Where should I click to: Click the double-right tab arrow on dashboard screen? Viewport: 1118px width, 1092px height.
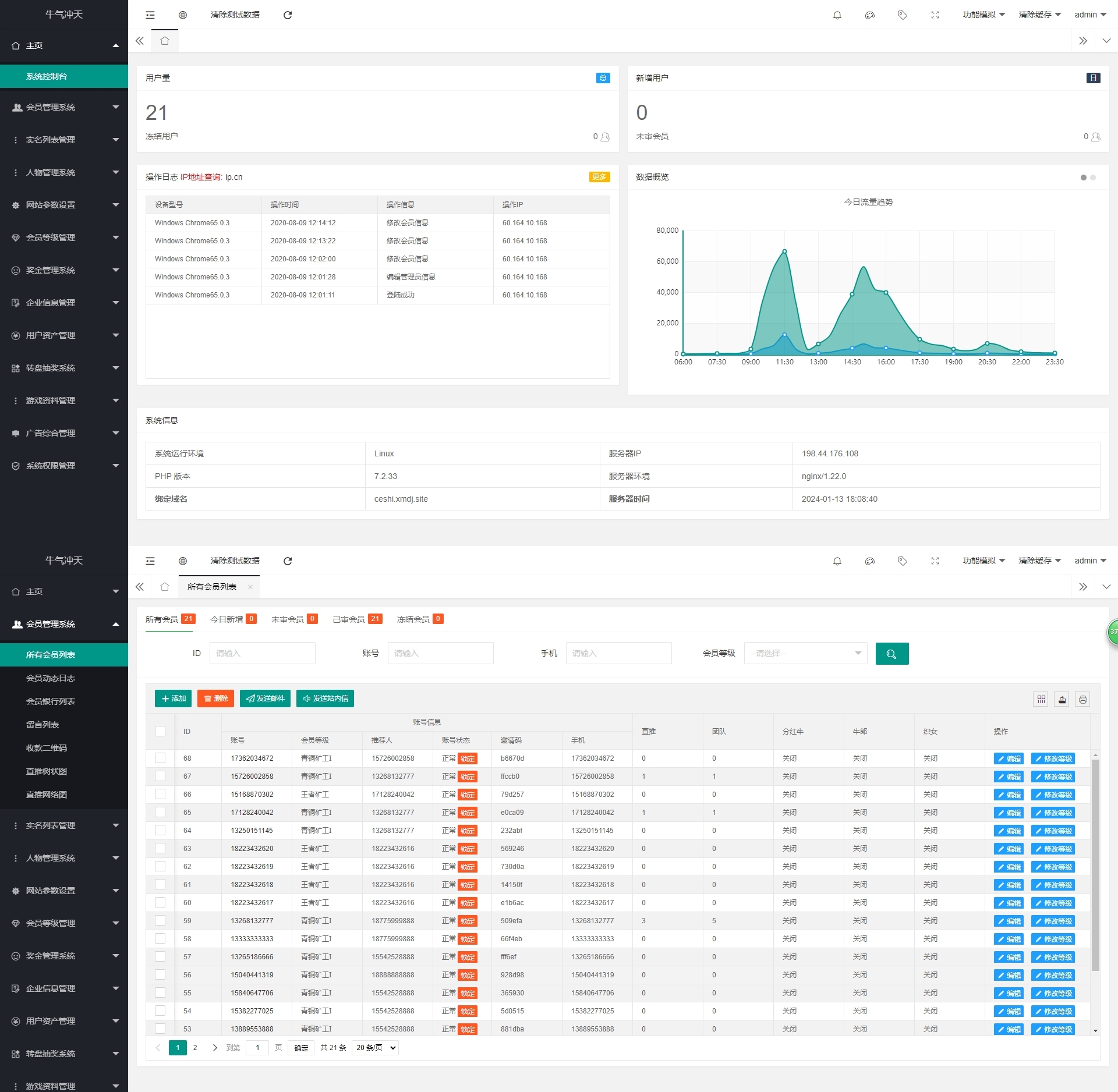tap(1083, 41)
